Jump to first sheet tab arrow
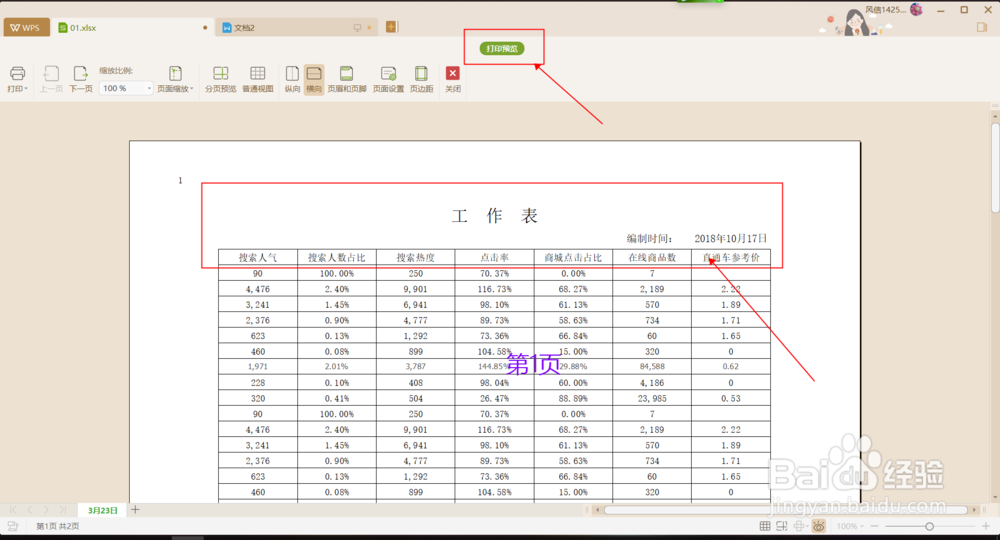 [13, 510]
